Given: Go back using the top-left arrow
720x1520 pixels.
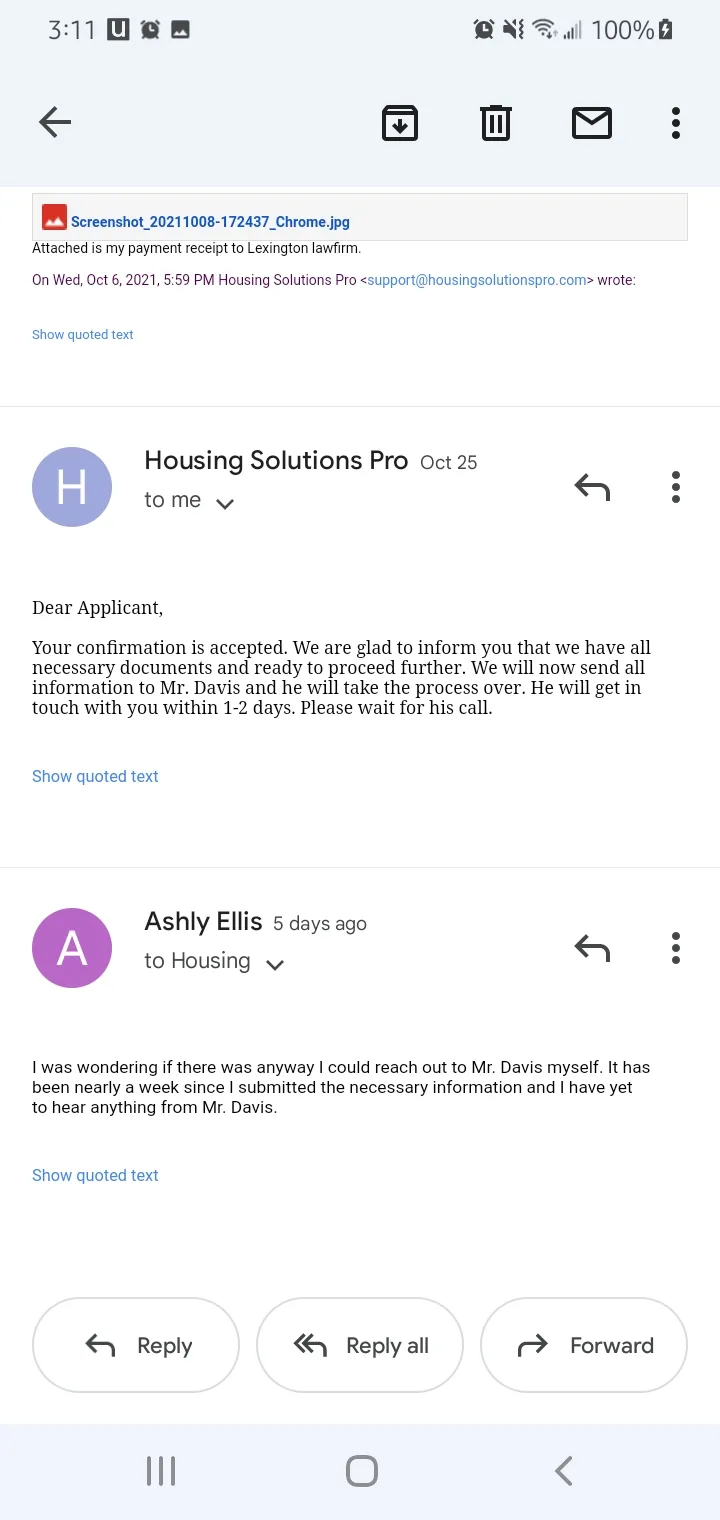Looking at the screenshot, I should 55,123.
